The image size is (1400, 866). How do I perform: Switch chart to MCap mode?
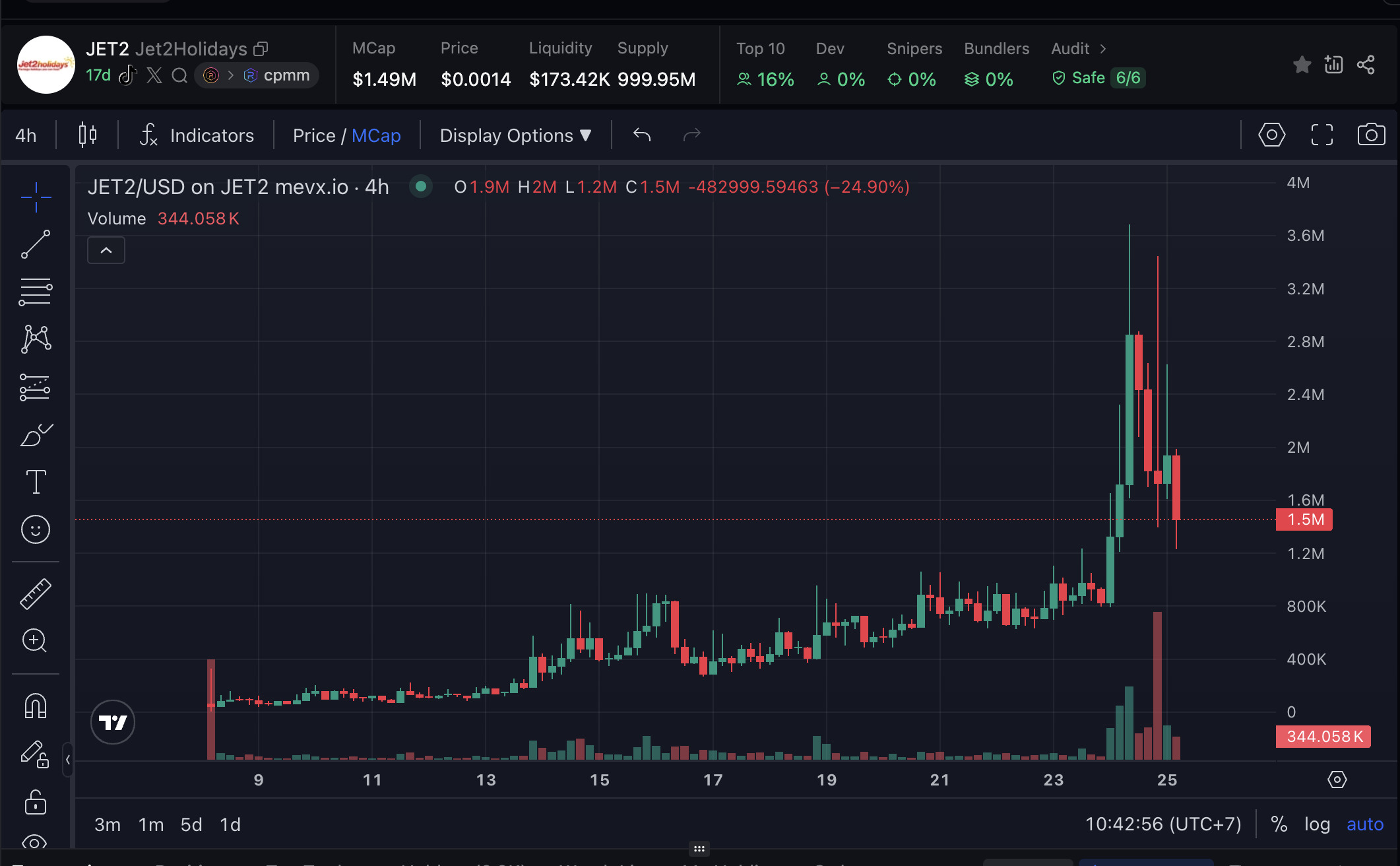coord(376,135)
